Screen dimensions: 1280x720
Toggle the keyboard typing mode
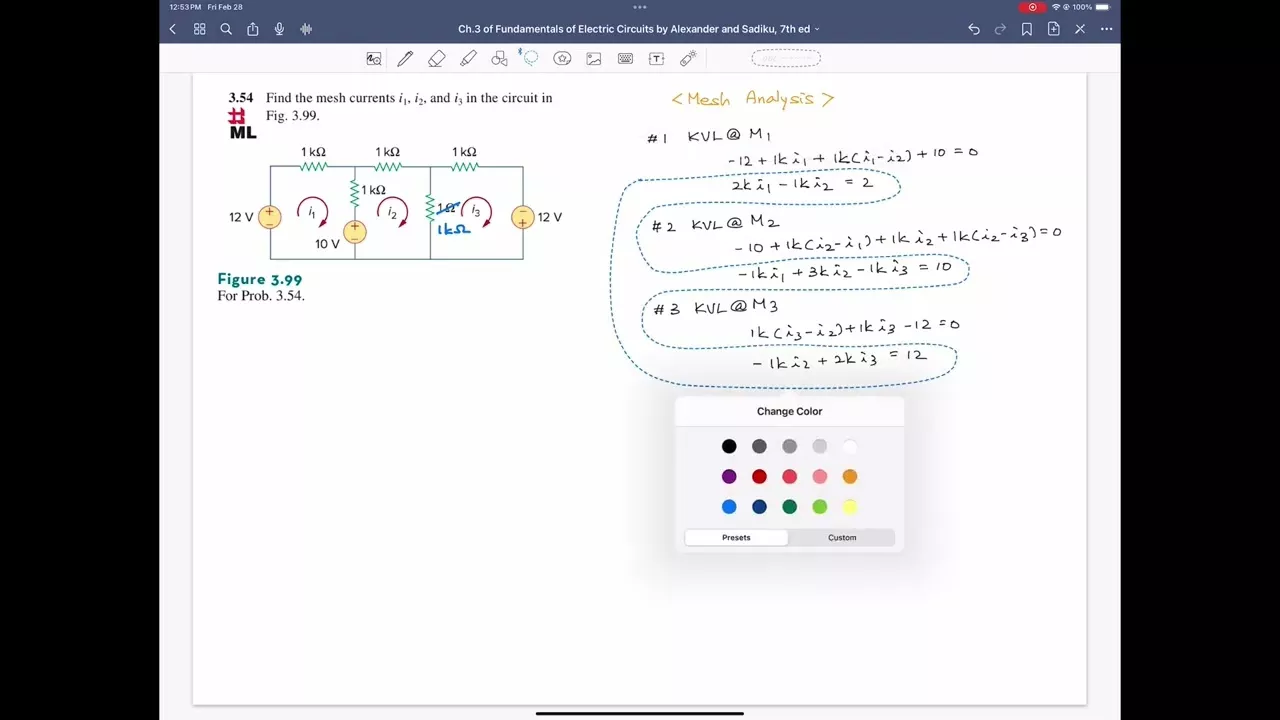(x=625, y=59)
